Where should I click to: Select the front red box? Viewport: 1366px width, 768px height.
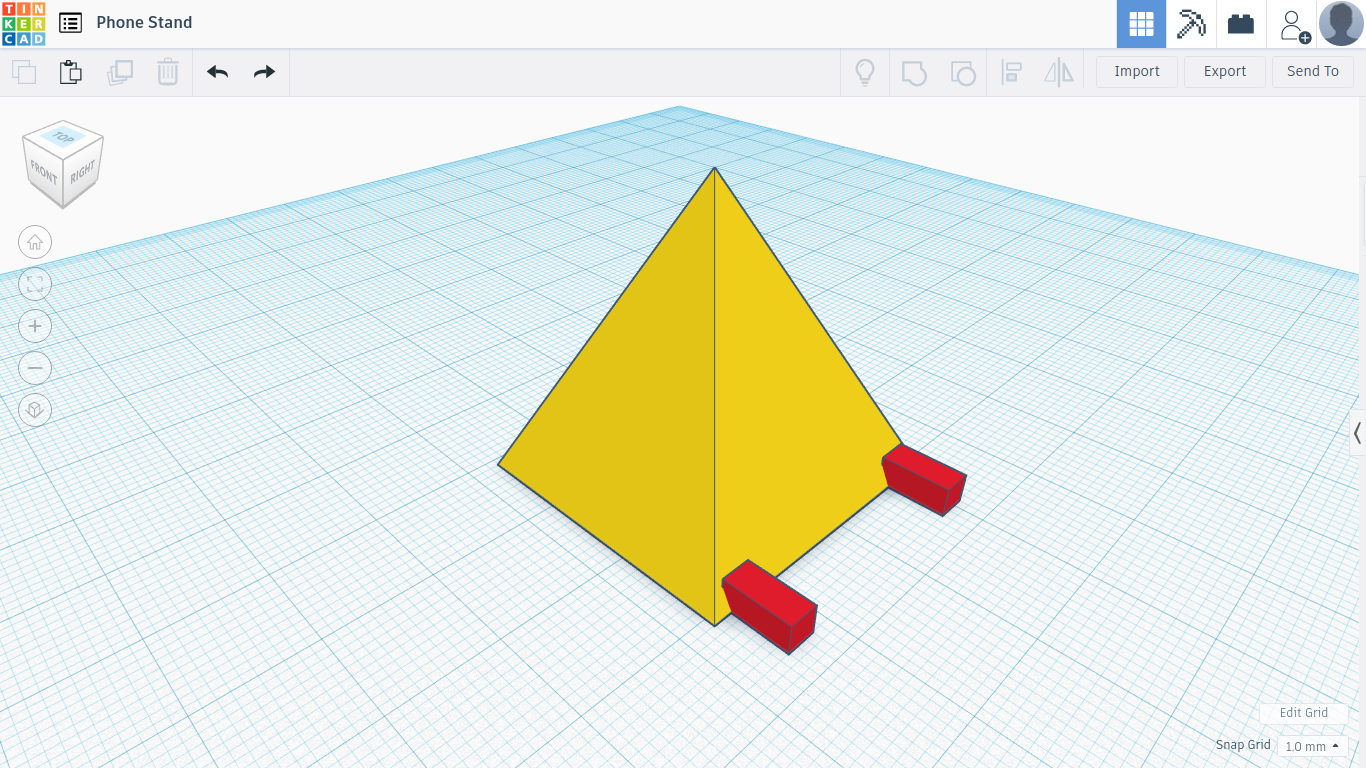pyautogui.click(x=770, y=607)
